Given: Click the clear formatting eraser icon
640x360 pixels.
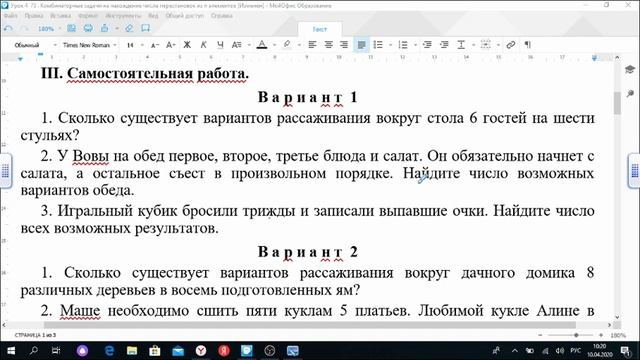Looking at the screenshot, I should (129, 28).
